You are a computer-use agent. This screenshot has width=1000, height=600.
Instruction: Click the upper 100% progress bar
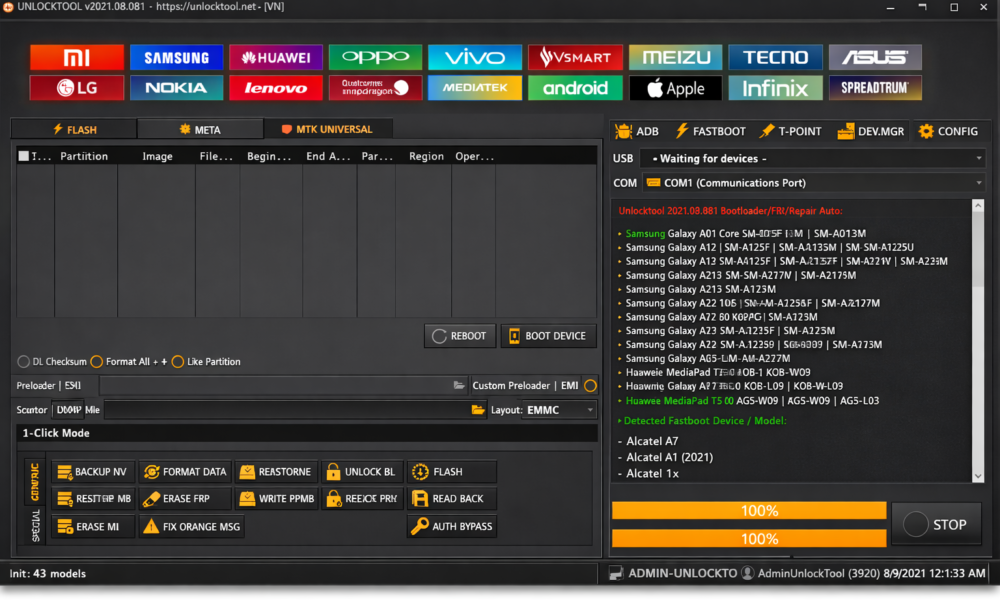(x=748, y=511)
